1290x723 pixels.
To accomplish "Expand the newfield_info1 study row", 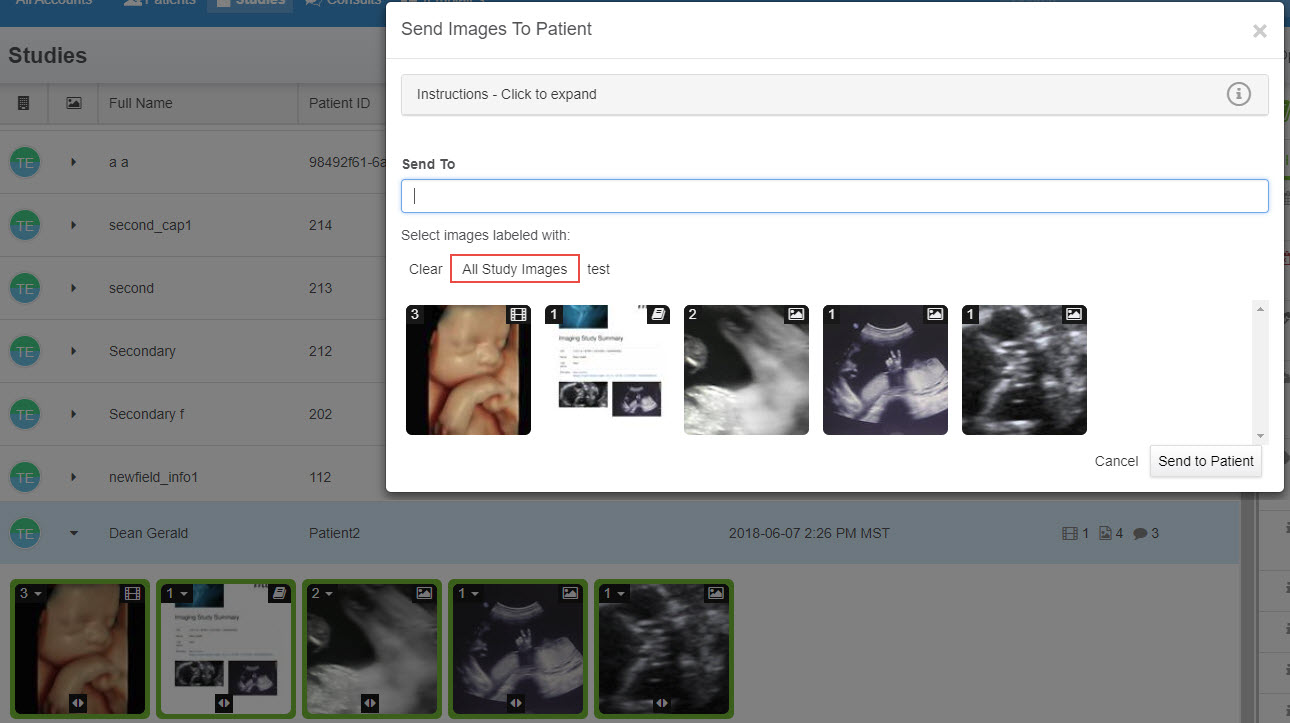I will point(73,477).
